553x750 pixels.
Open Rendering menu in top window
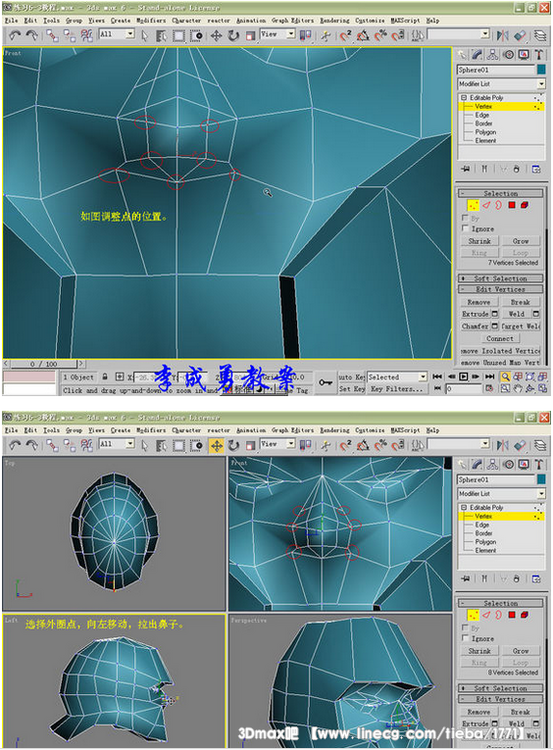pyautogui.click(x=334, y=21)
